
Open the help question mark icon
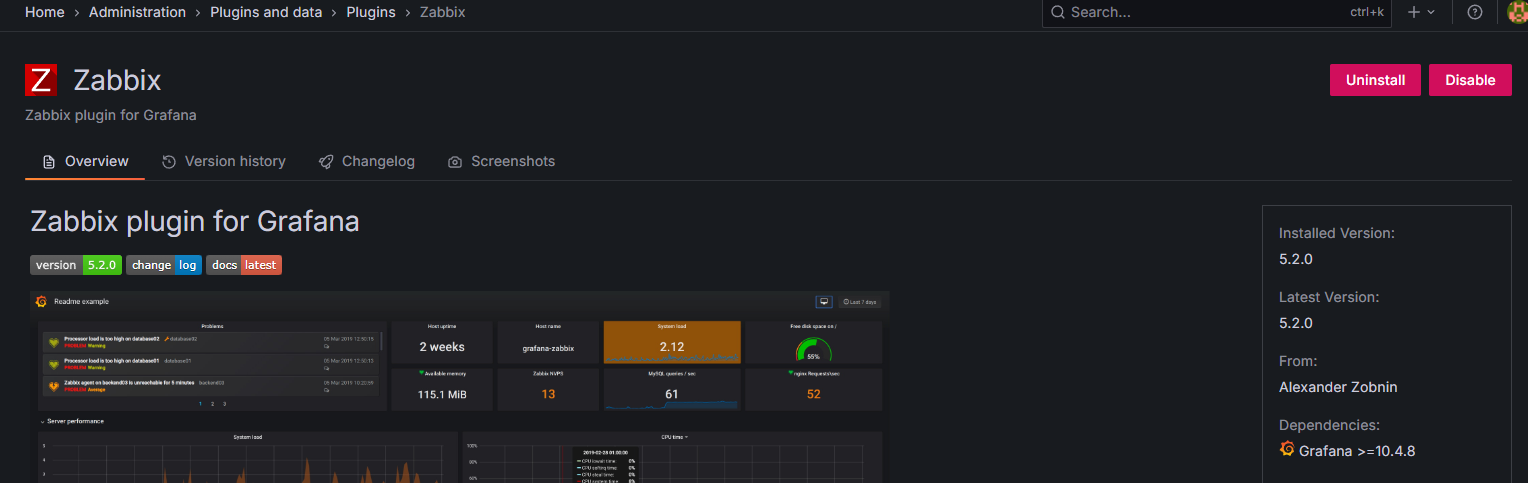(1474, 12)
